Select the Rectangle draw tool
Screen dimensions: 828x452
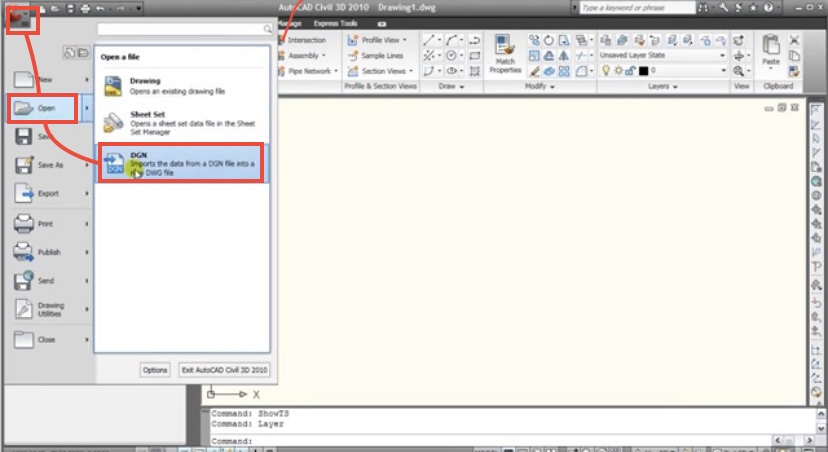click(475, 55)
